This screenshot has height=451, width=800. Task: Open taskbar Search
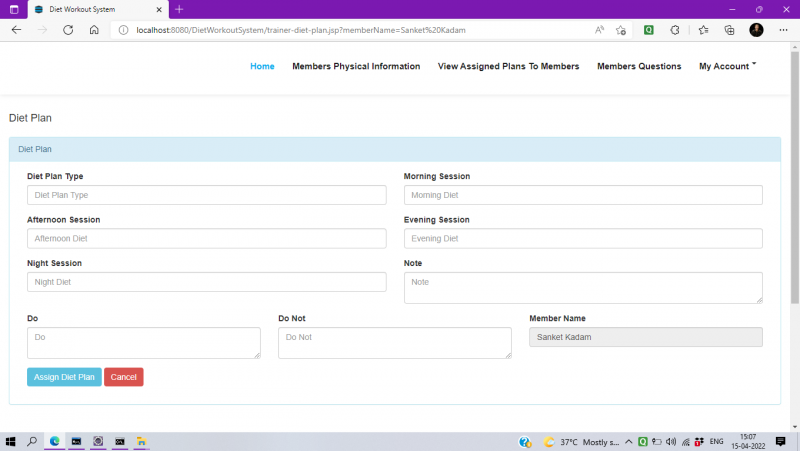[x=32, y=441]
